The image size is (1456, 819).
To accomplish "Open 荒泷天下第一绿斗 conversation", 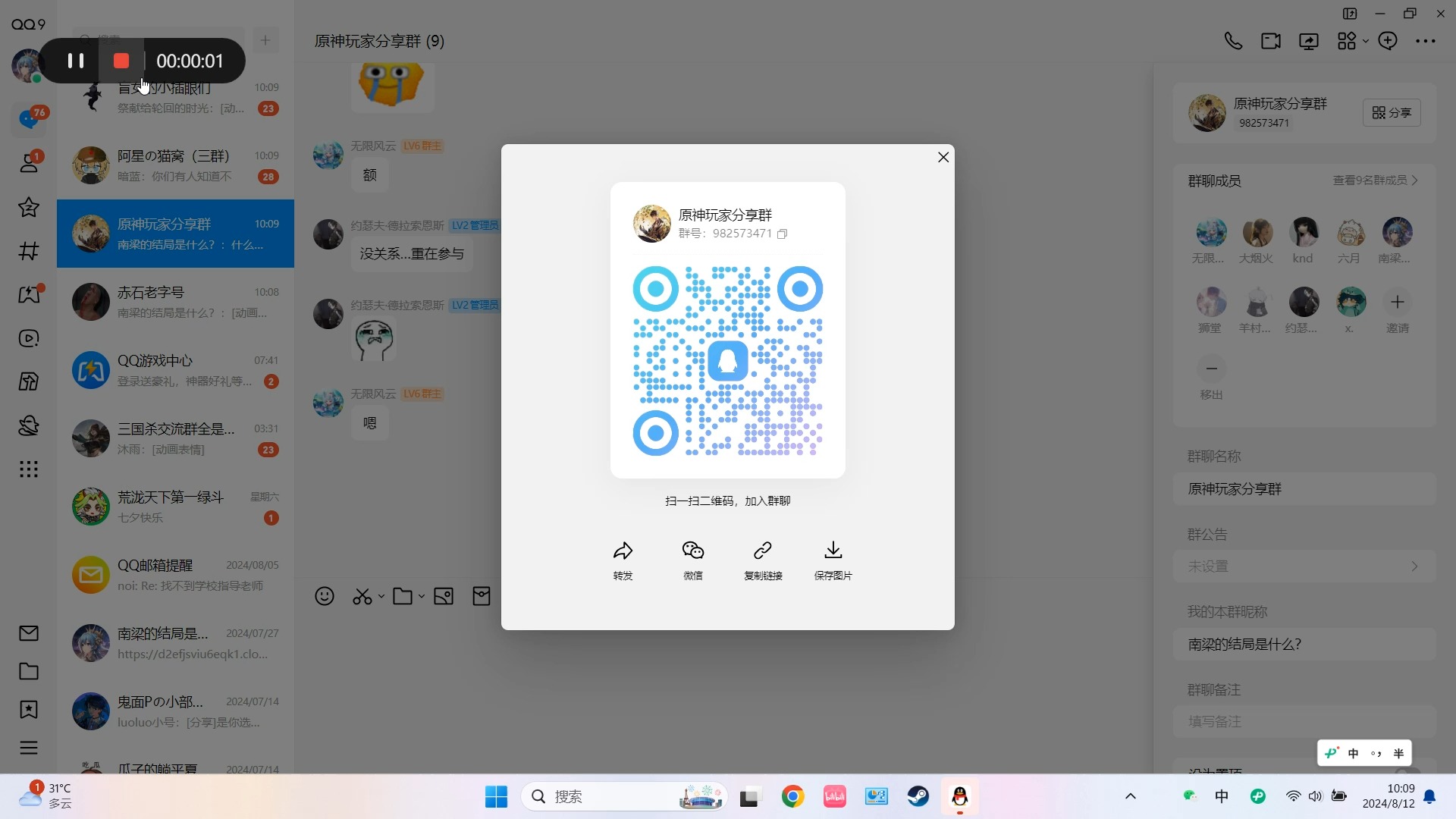I will [175, 507].
